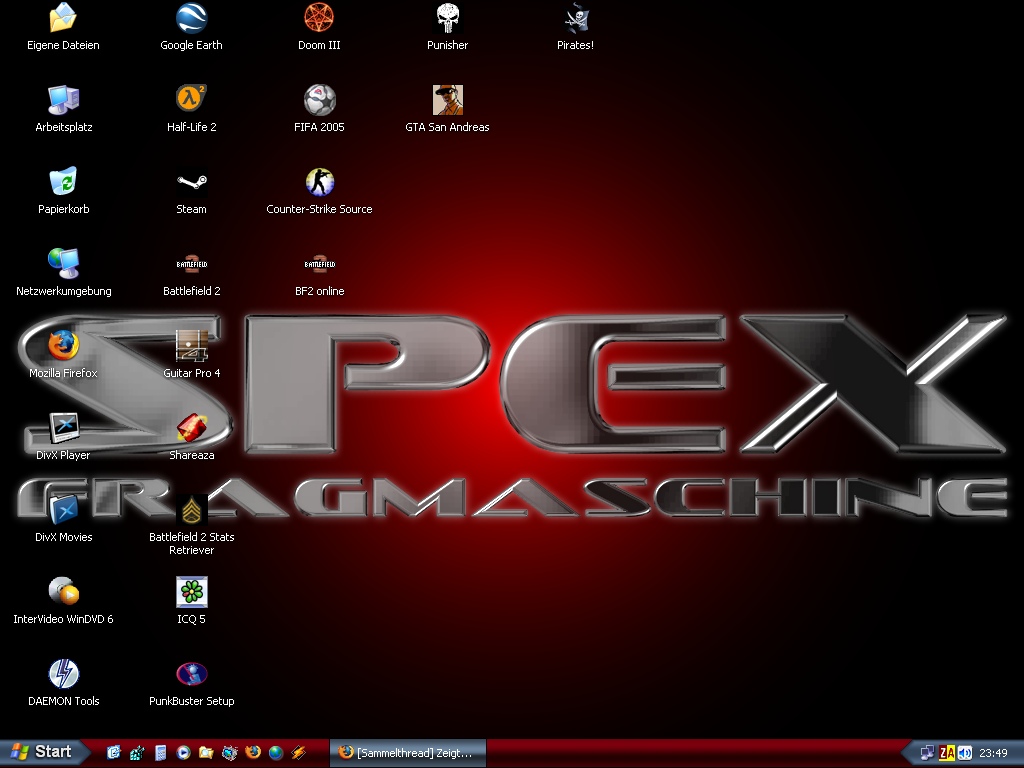Switch to the [Sammelthread] Firefox taskbar window
Viewport: 1024px width, 768px height.
point(408,753)
